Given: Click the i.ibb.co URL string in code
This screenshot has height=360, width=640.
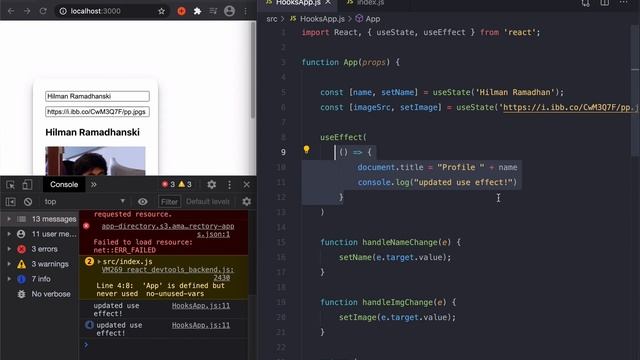Looking at the screenshot, I should (x=571, y=107).
